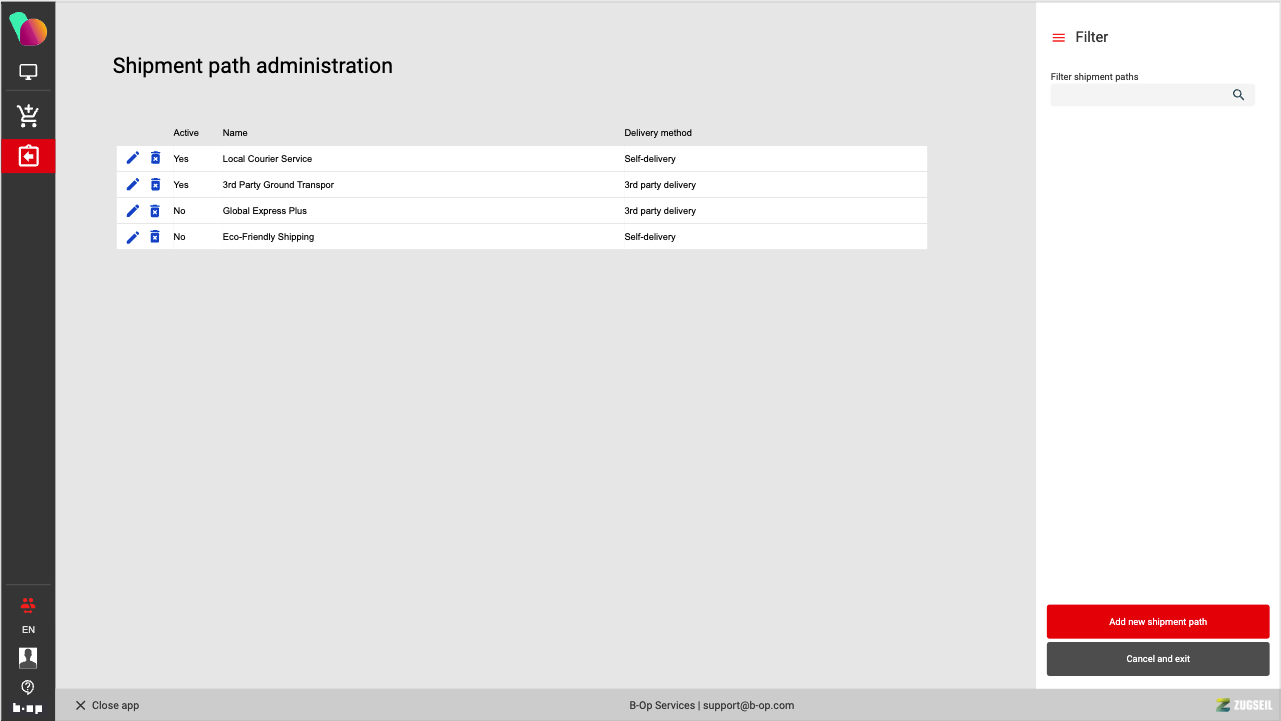1281x721 pixels.
Task: Click the pencil icon for 3rd Party Ground Transpor
Action: pos(133,185)
